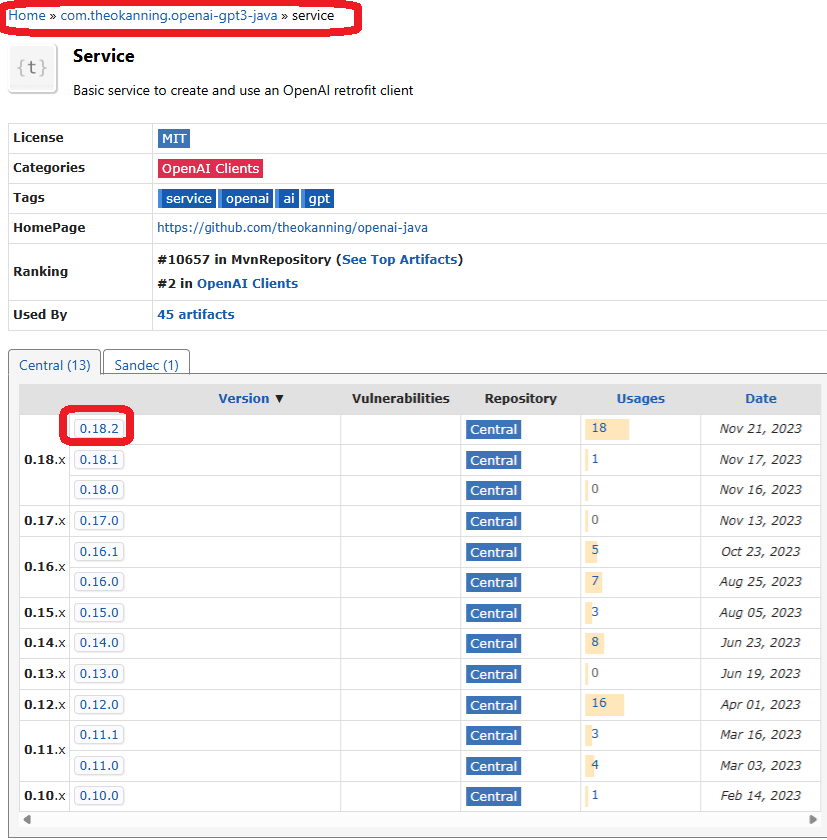Click Central badge in the 0.18.1 row

tap(493, 461)
